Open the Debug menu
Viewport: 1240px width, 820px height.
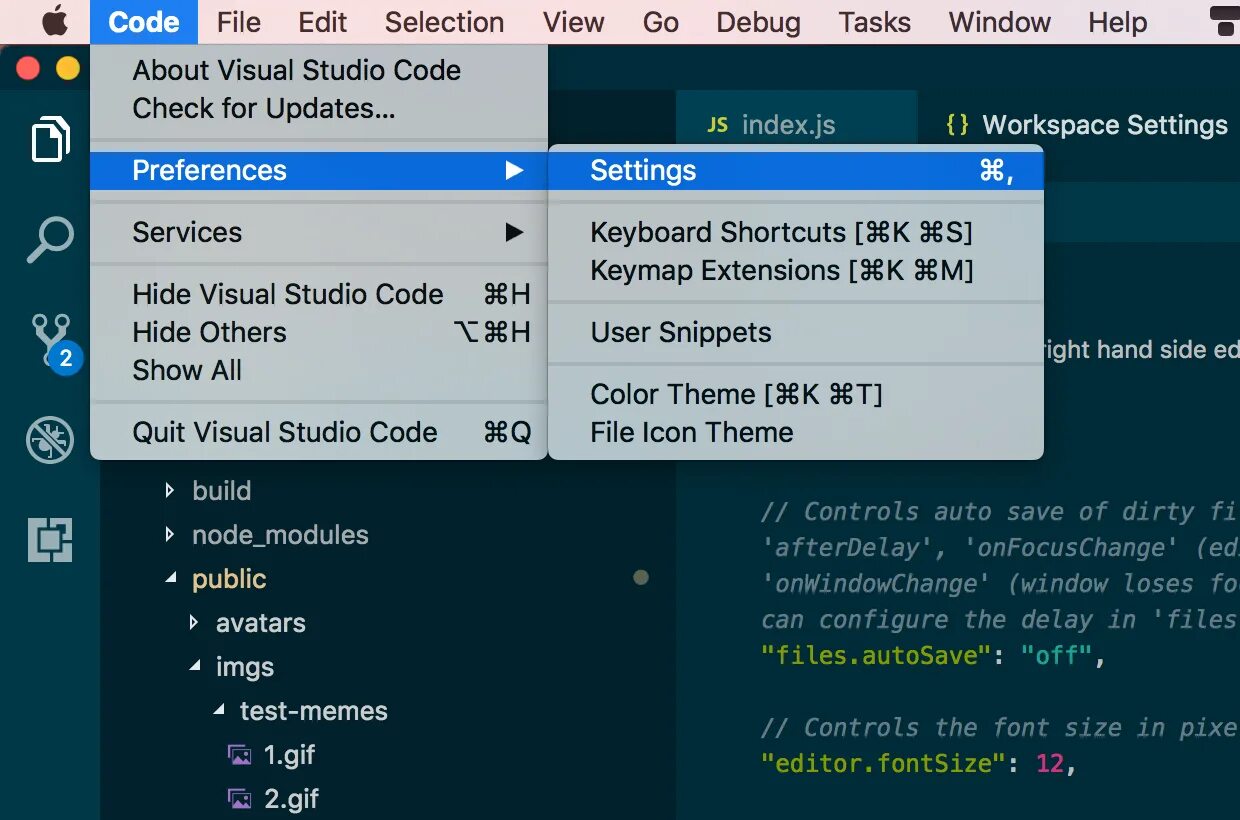pos(759,22)
